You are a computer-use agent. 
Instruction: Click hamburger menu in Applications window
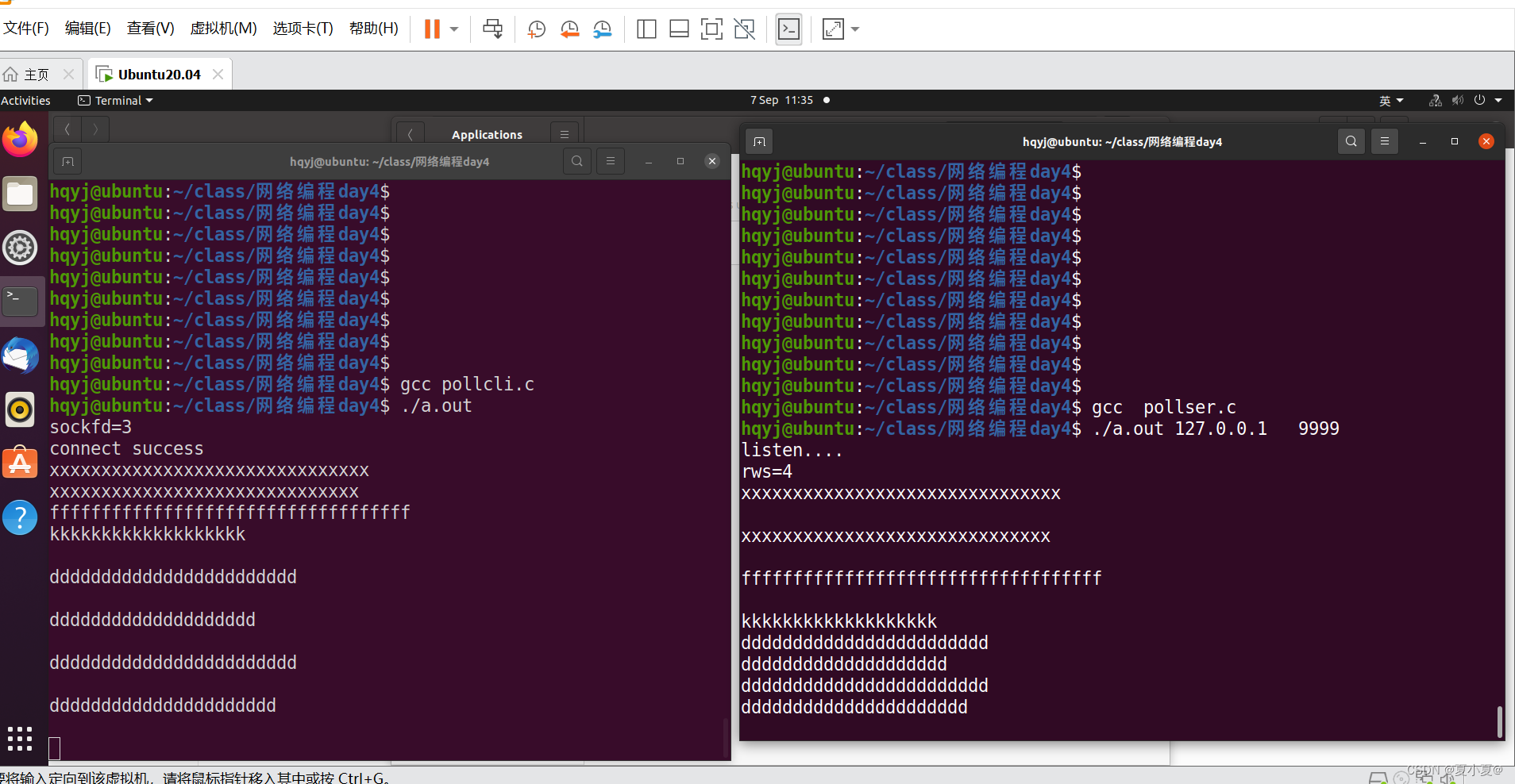(x=565, y=134)
